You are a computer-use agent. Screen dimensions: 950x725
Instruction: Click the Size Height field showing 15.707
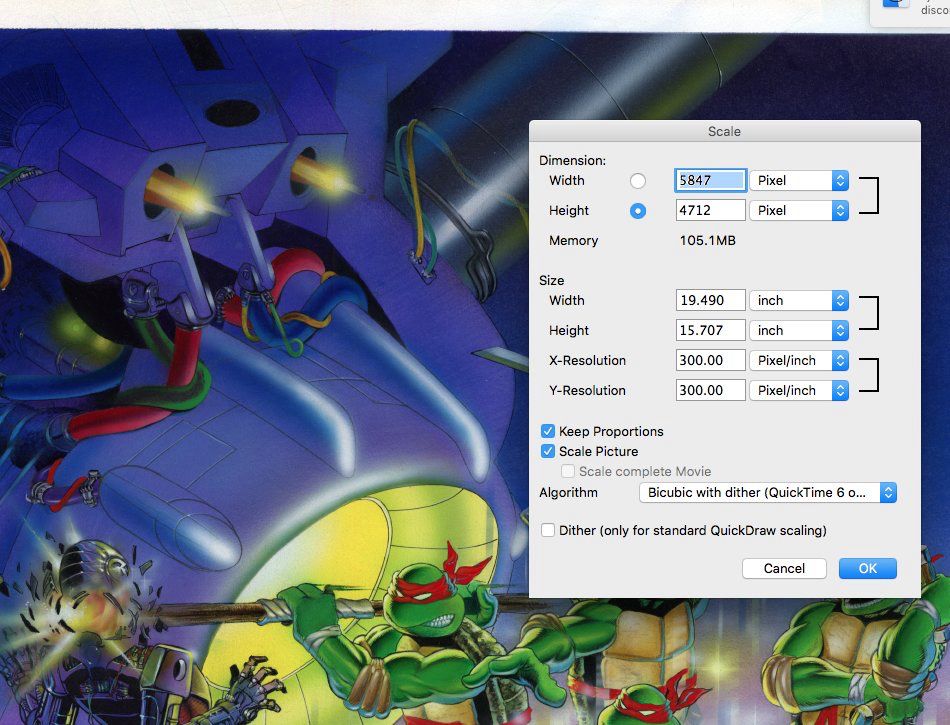click(x=710, y=330)
